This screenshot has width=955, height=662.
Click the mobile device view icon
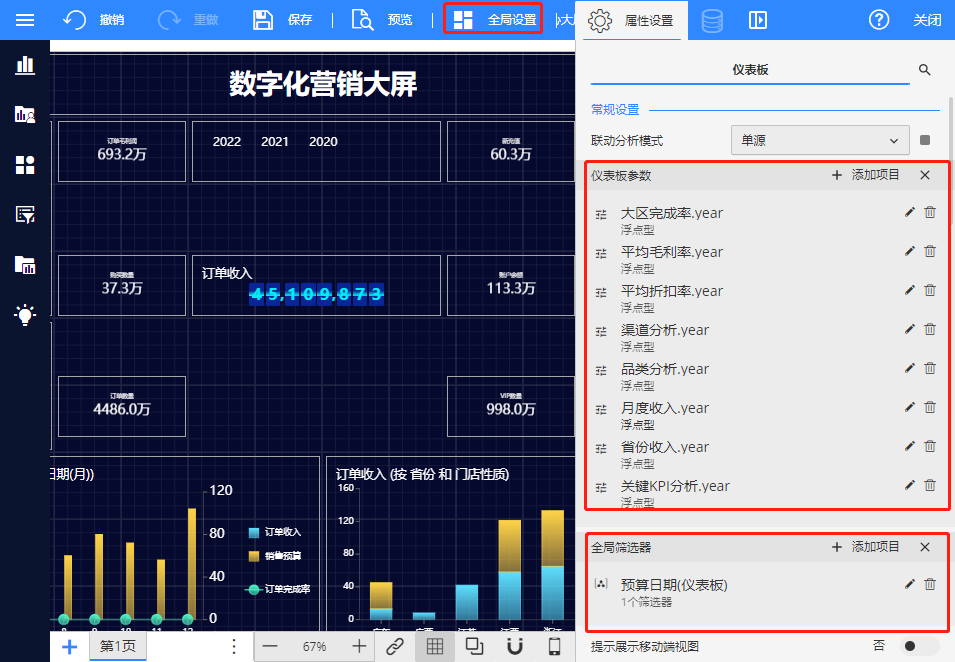(554, 646)
